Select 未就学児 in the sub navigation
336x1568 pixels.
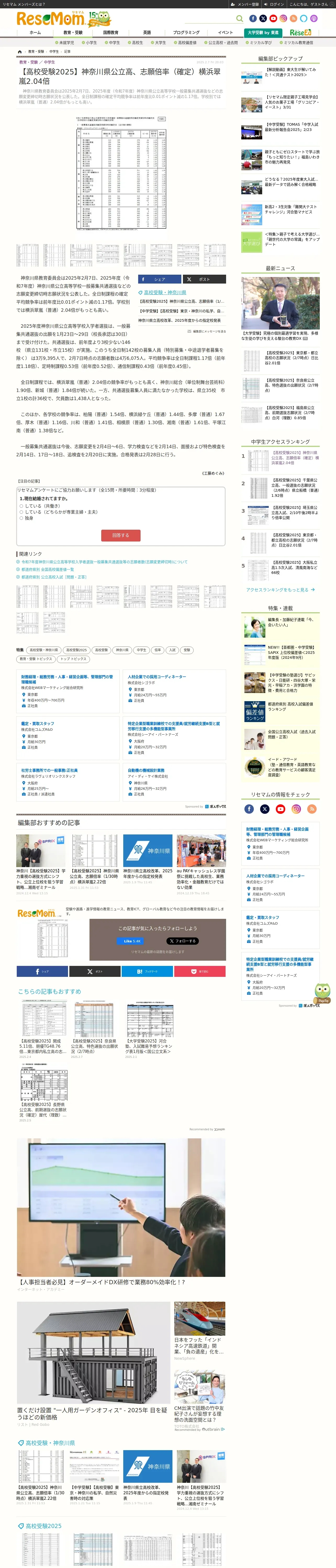pos(65,43)
